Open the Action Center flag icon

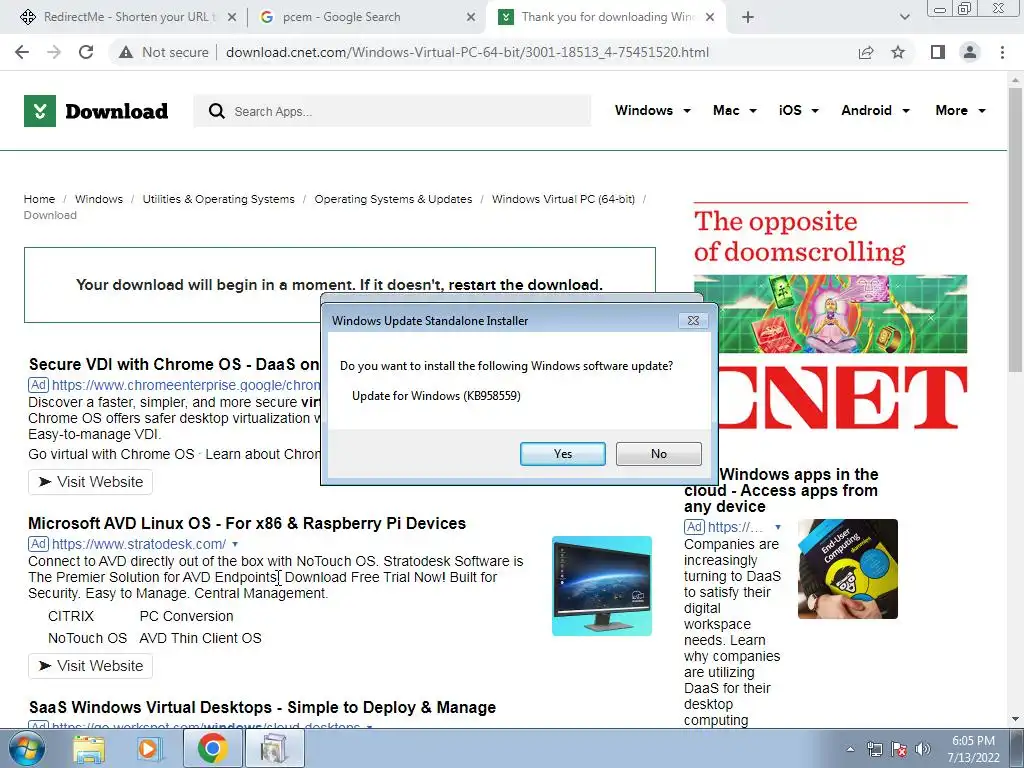point(899,750)
